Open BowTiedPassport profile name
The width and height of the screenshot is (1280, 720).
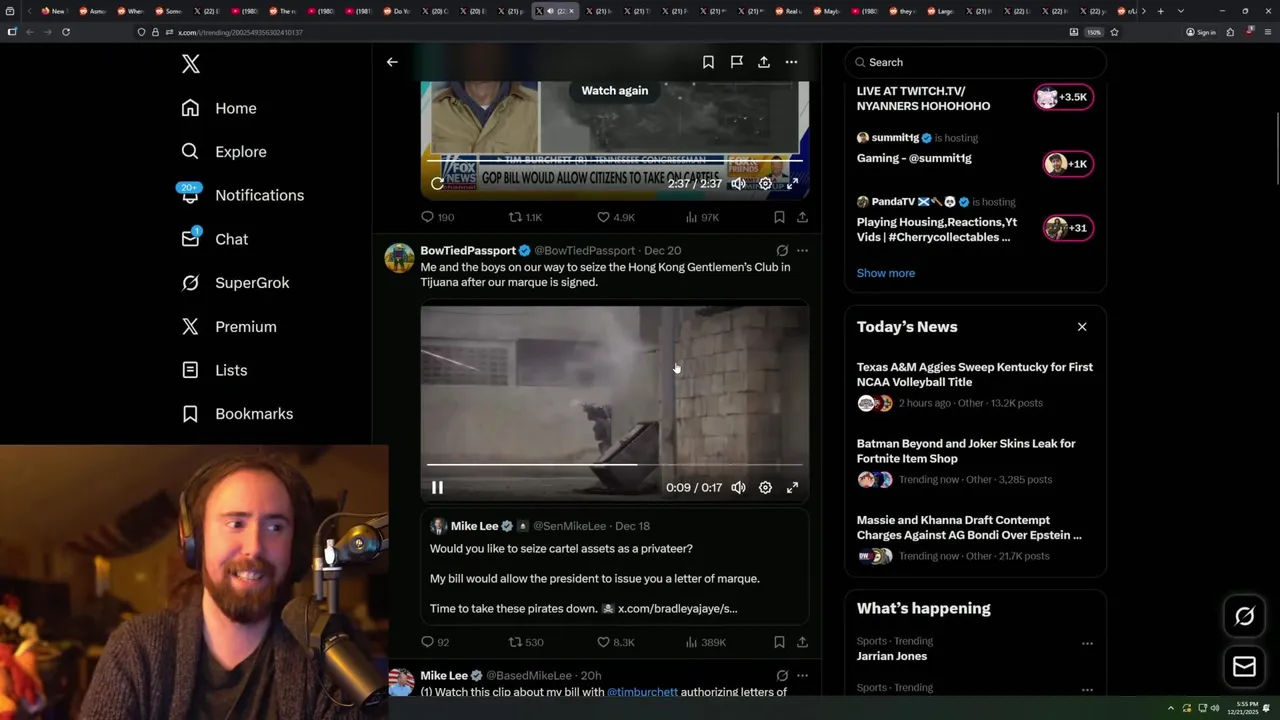pos(468,251)
